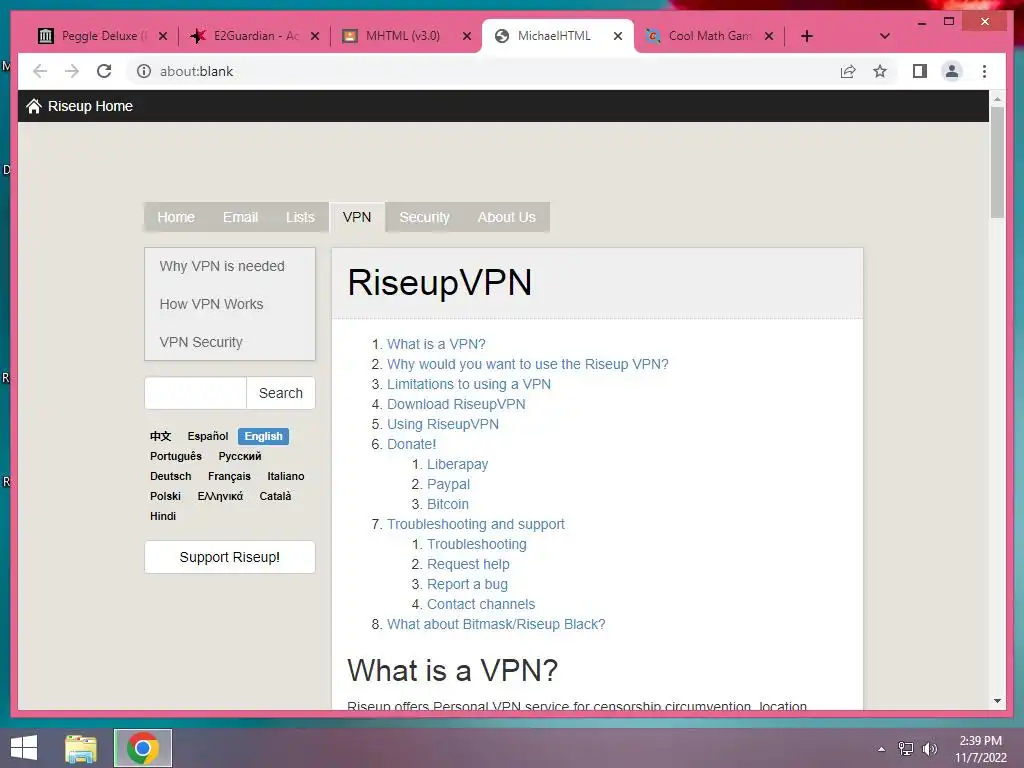
Task: Select the English language badge
Action: coord(263,436)
